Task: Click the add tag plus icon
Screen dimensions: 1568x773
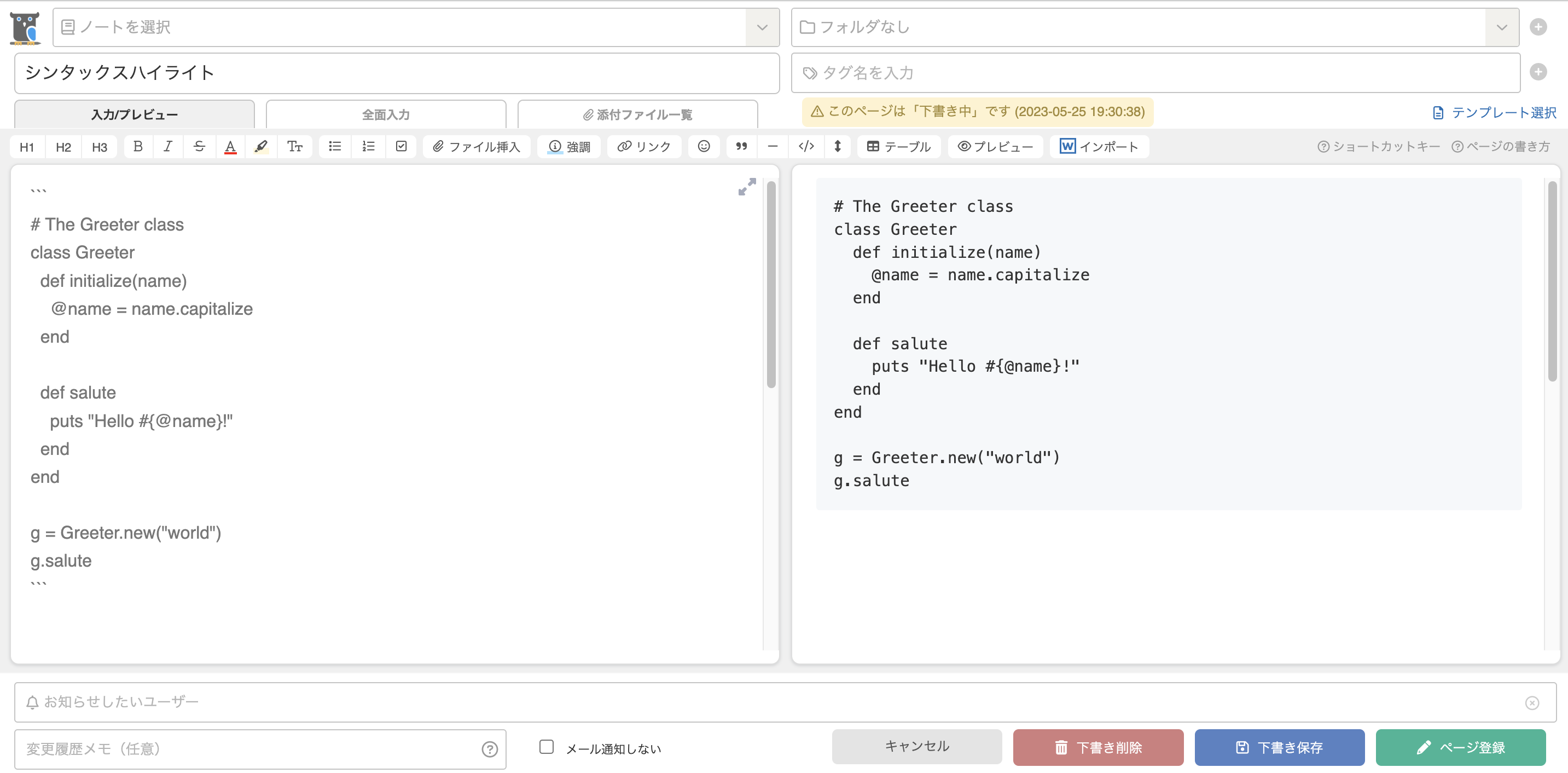Action: tap(1538, 72)
